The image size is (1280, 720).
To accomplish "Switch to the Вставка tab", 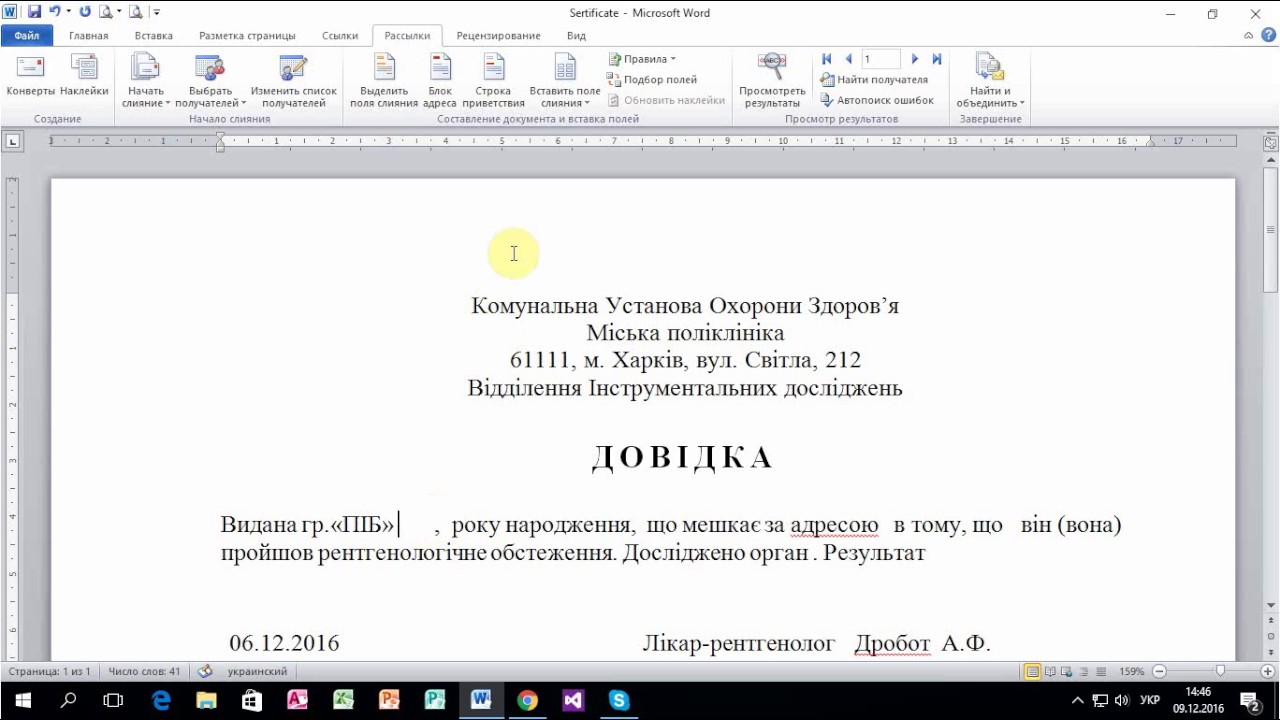I will (x=154, y=35).
